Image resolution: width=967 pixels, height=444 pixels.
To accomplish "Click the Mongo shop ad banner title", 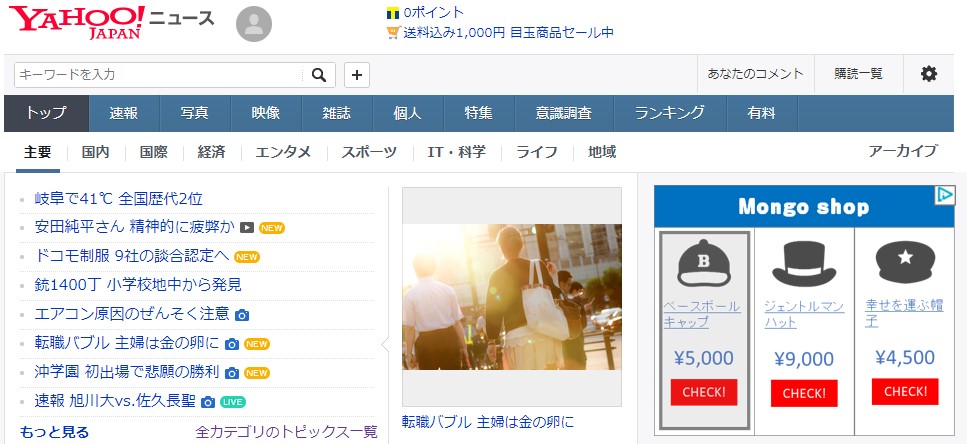I will (804, 207).
